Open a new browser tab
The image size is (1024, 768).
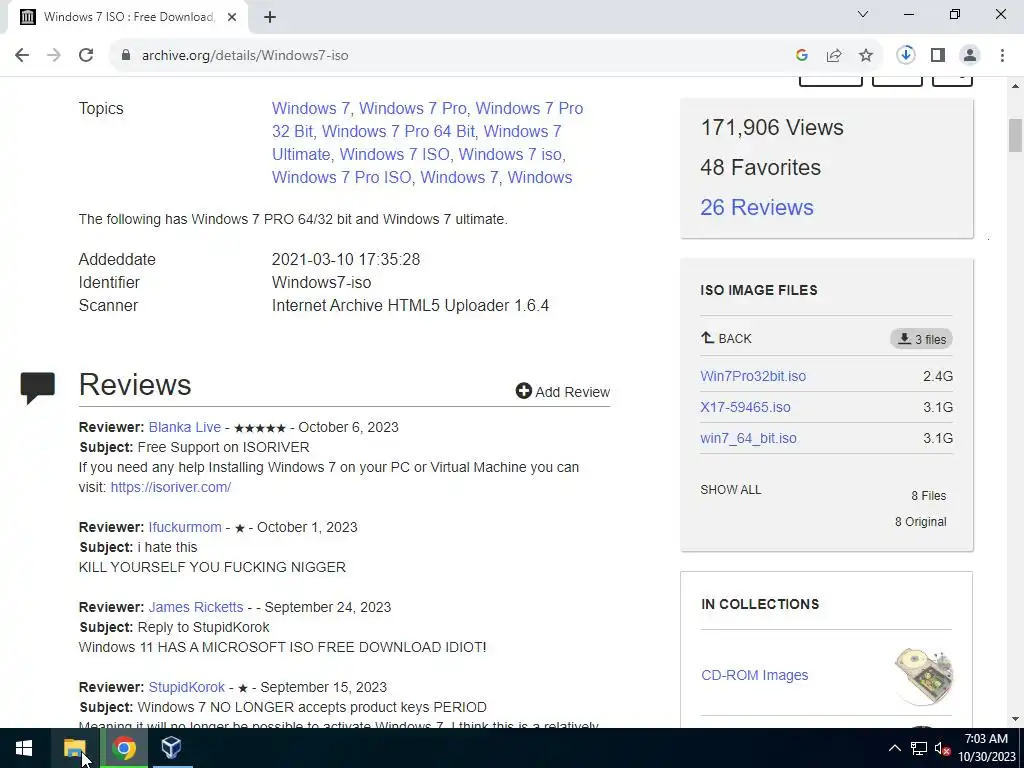[270, 17]
